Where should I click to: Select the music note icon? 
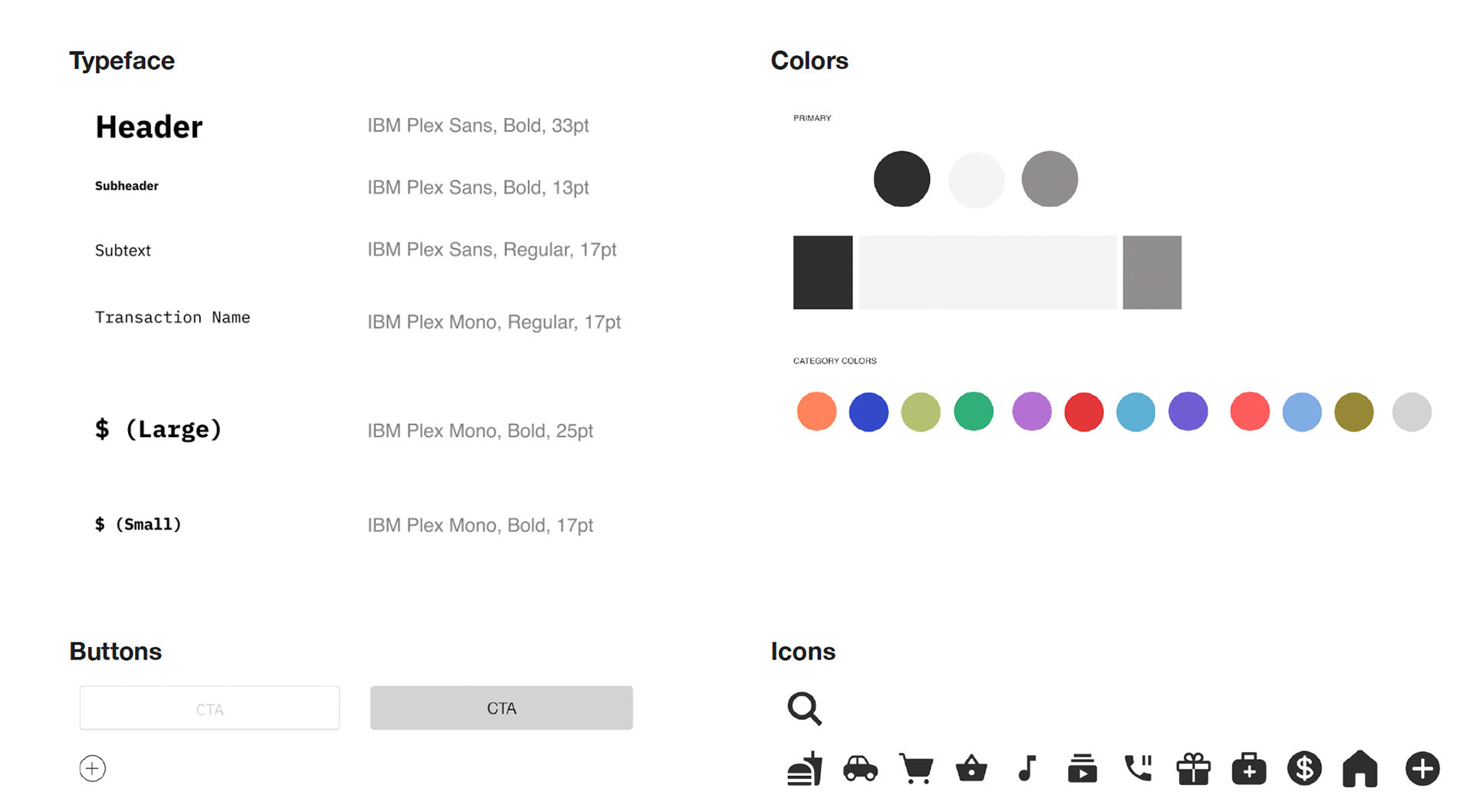point(1026,768)
